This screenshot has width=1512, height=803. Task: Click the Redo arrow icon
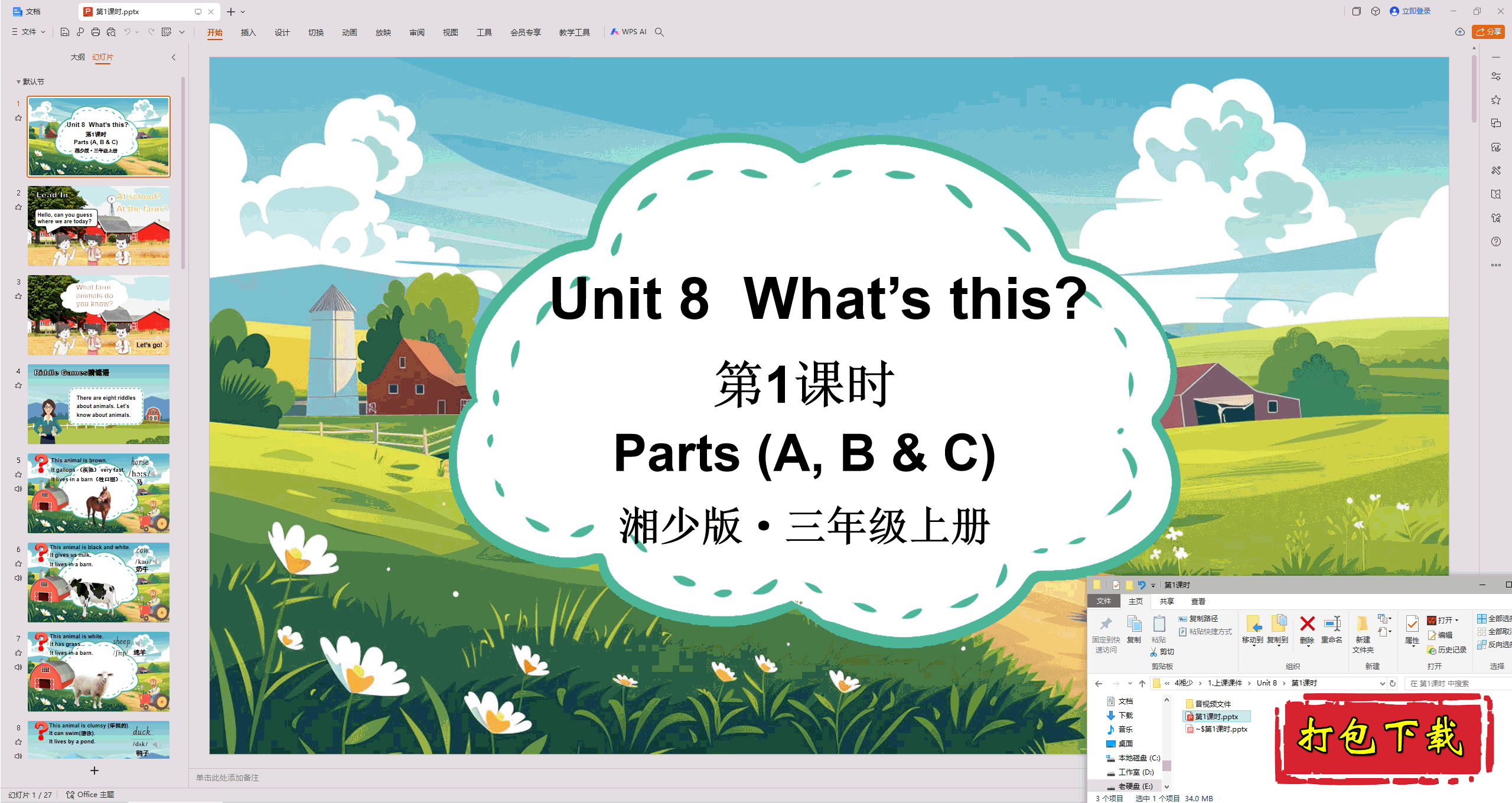coord(151,32)
